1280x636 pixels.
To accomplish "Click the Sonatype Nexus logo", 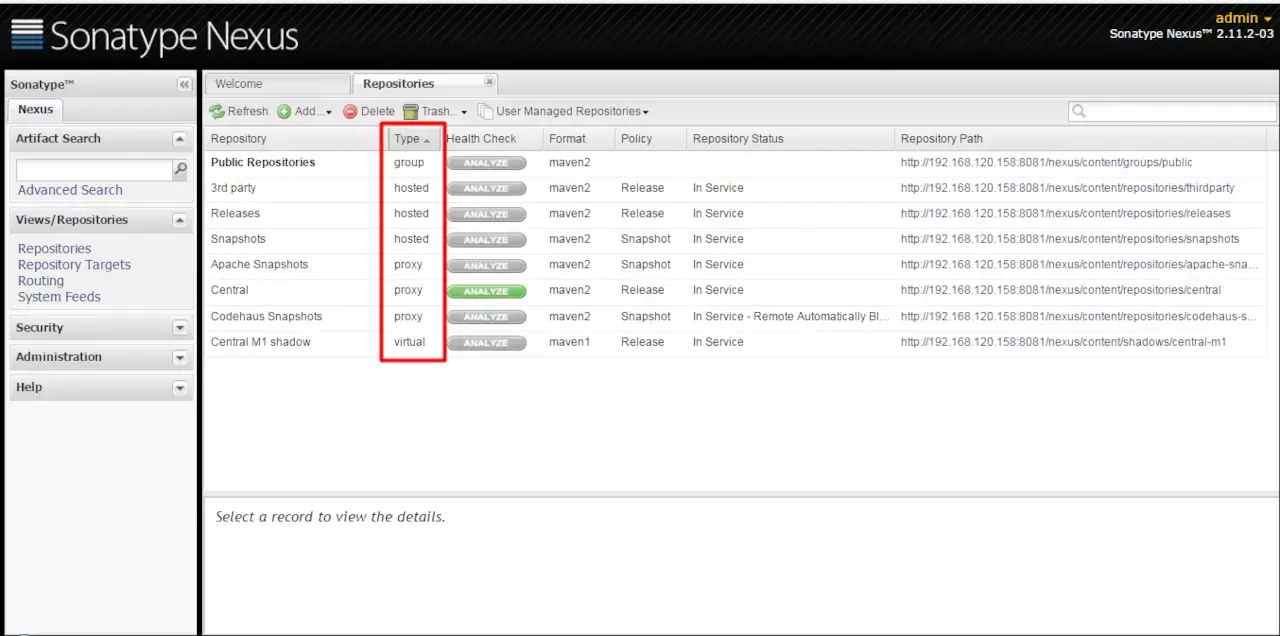I will pos(155,35).
